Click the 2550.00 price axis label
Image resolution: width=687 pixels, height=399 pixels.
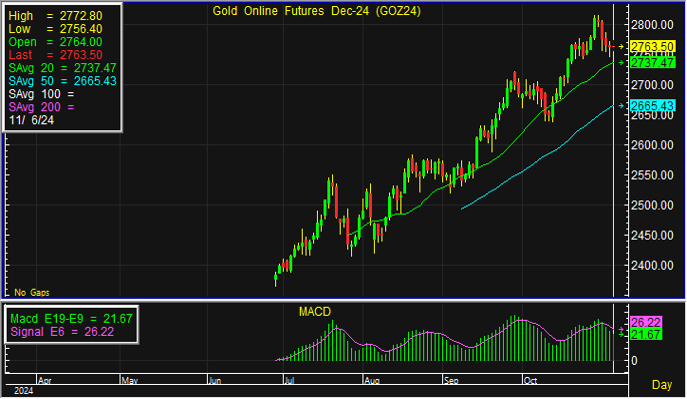click(652, 176)
